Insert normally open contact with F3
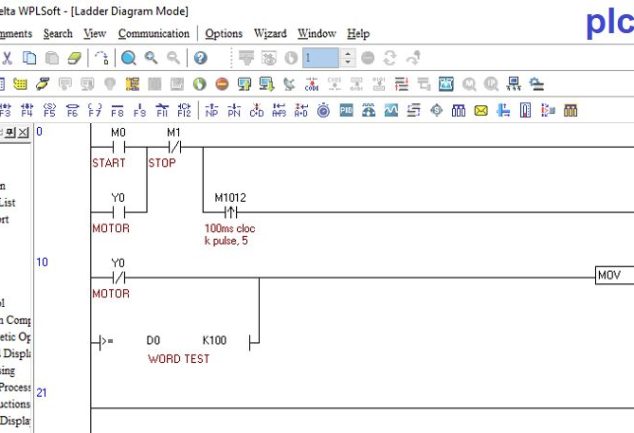Screen dimensions: 634x433 click(x=5, y=110)
